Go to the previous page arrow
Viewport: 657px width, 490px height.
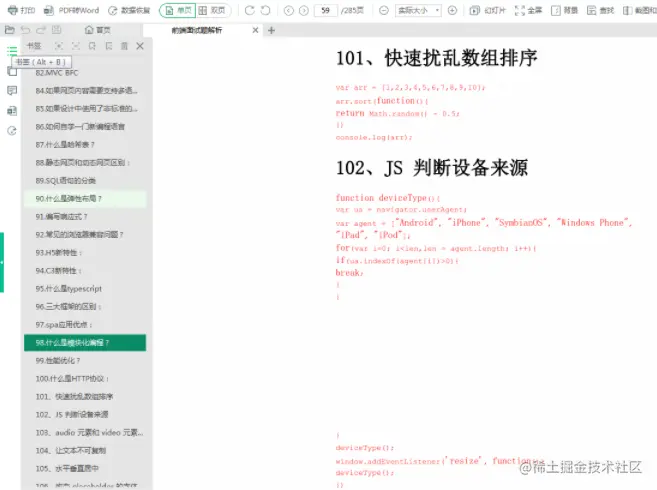click(x=289, y=10)
